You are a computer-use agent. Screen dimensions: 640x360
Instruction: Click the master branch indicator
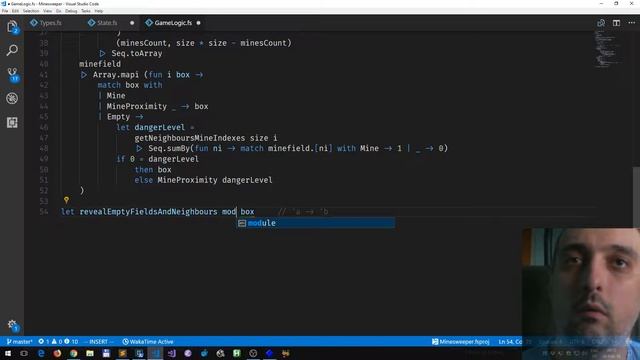tap(20, 342)
